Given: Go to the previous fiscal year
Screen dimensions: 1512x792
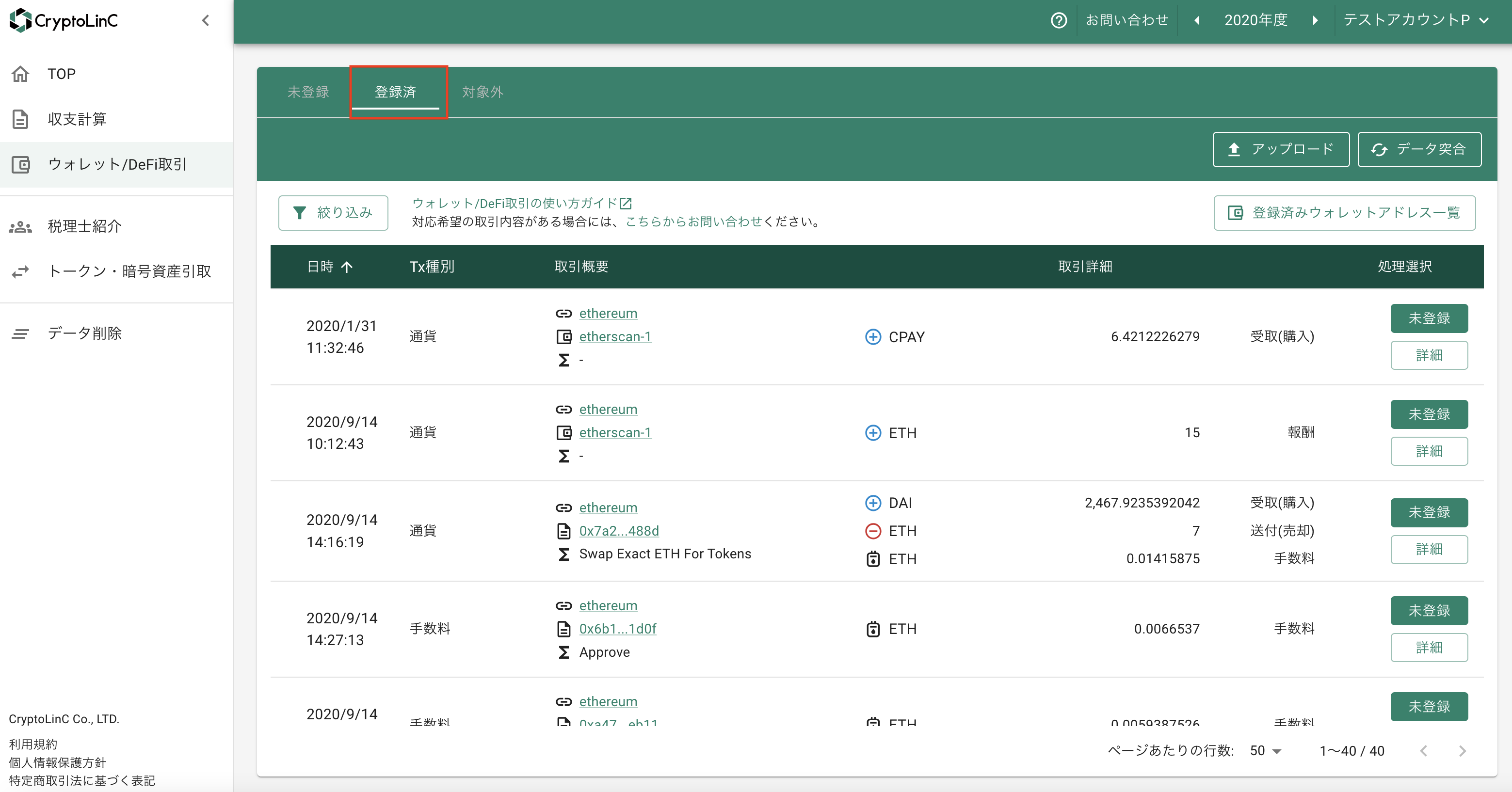Looking at the screenshot, I should (x=1197, y=20).
